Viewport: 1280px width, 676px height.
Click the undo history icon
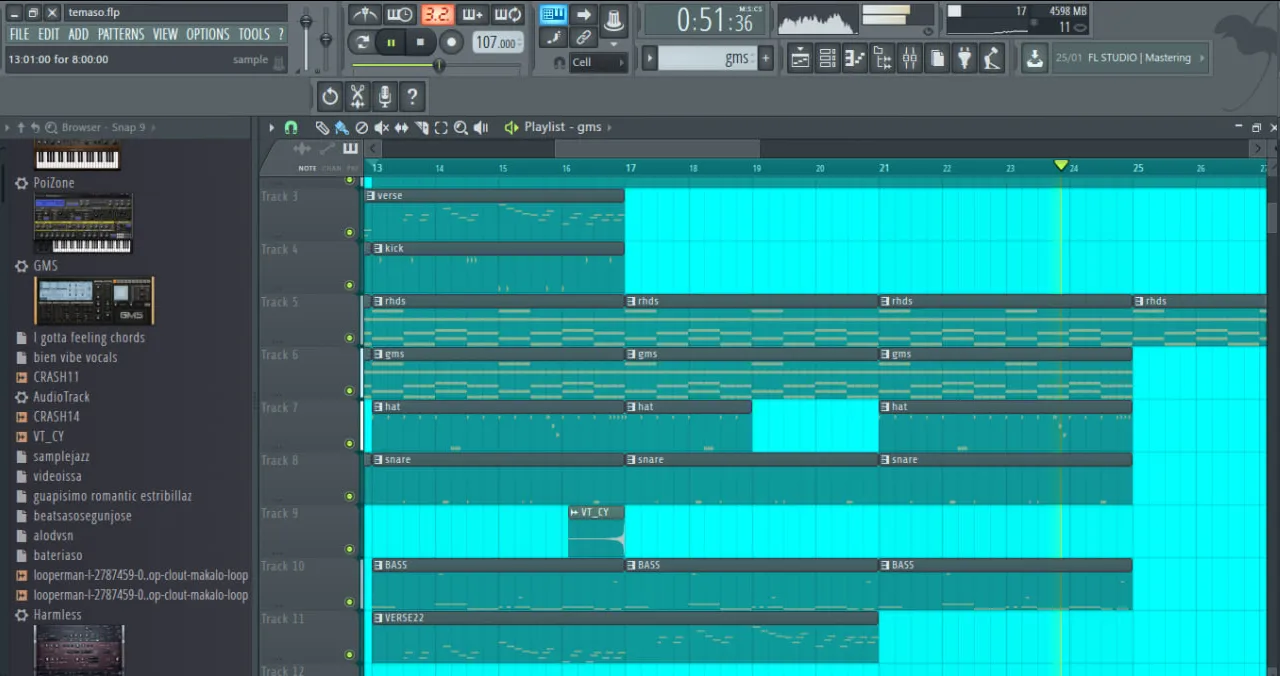(330, 97)
